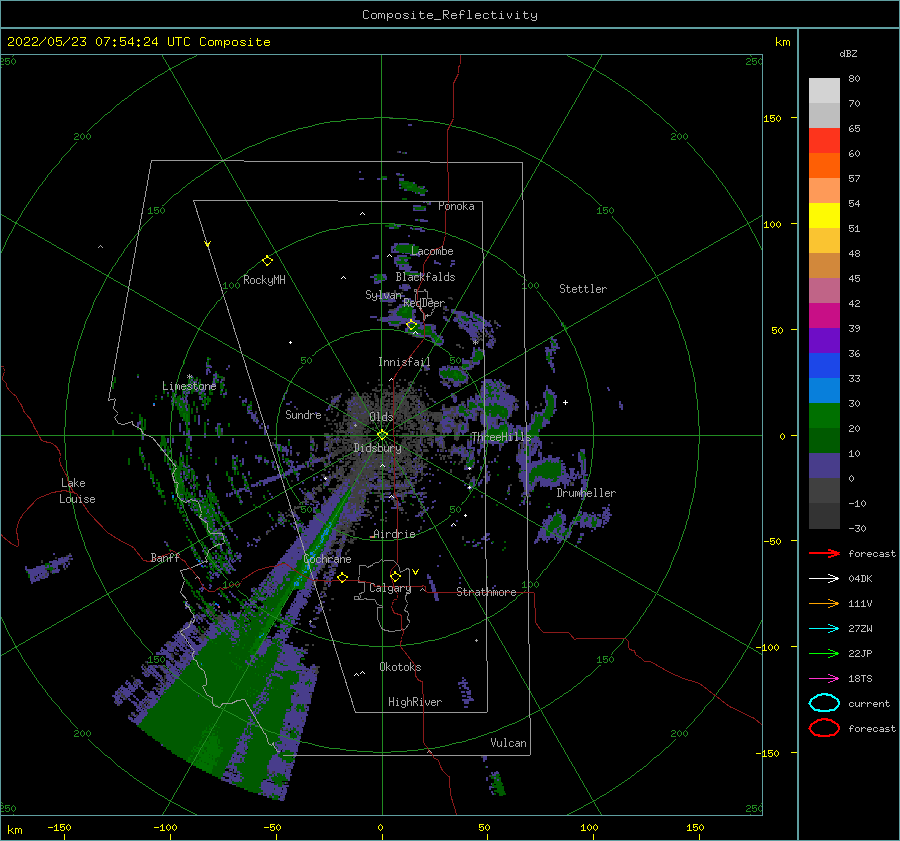Viewport: 900px width, 841px height.
Task: Click the blue 33 dBZ color swatch
Action: (x=824, y=366)
